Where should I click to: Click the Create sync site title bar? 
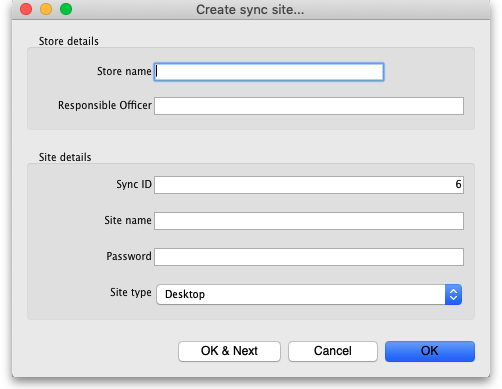click(x=250, y=10)
